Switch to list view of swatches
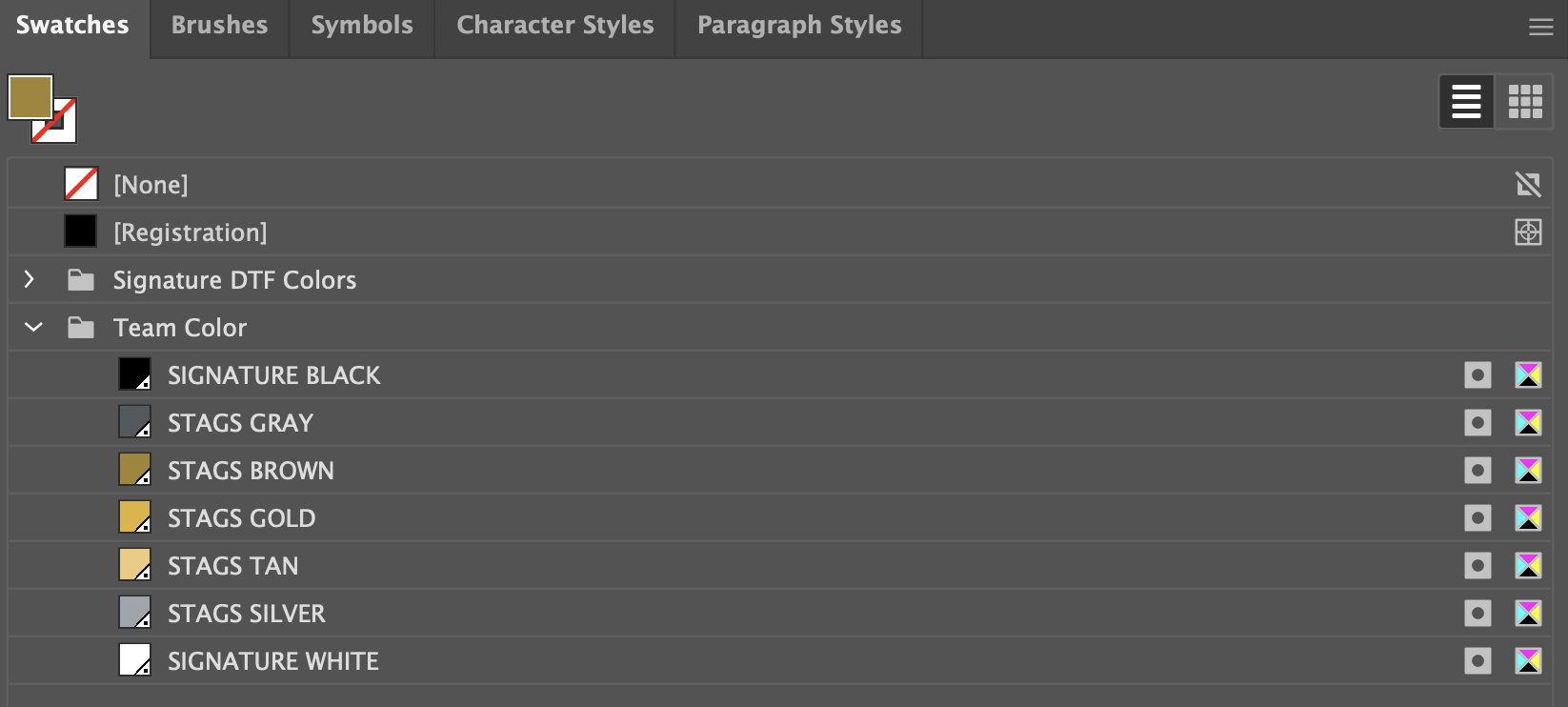 point(1466,101)
